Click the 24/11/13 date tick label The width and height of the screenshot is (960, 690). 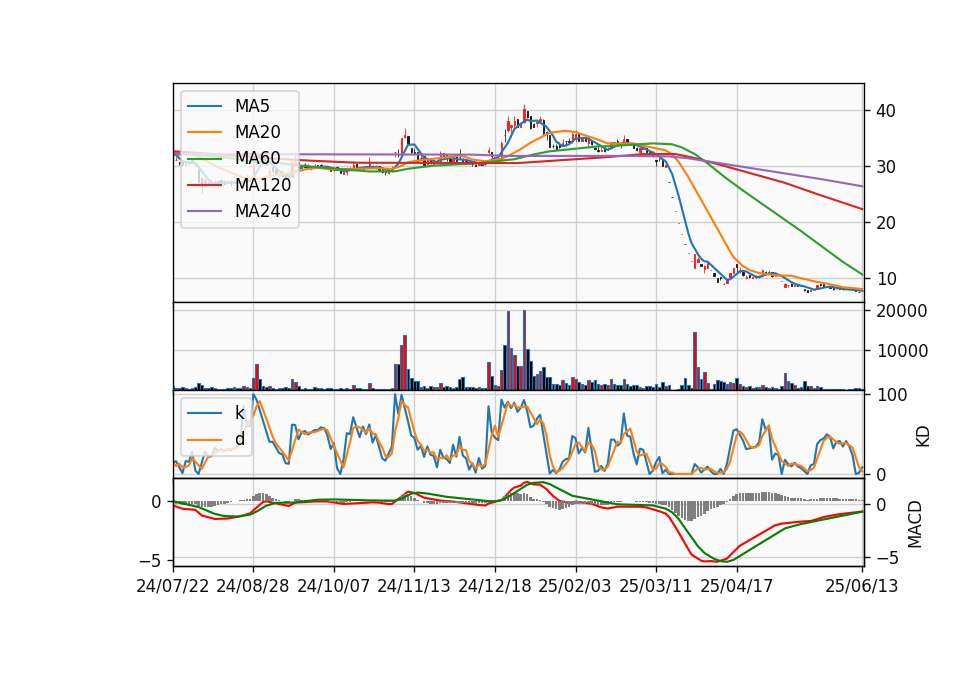(414, 586)
